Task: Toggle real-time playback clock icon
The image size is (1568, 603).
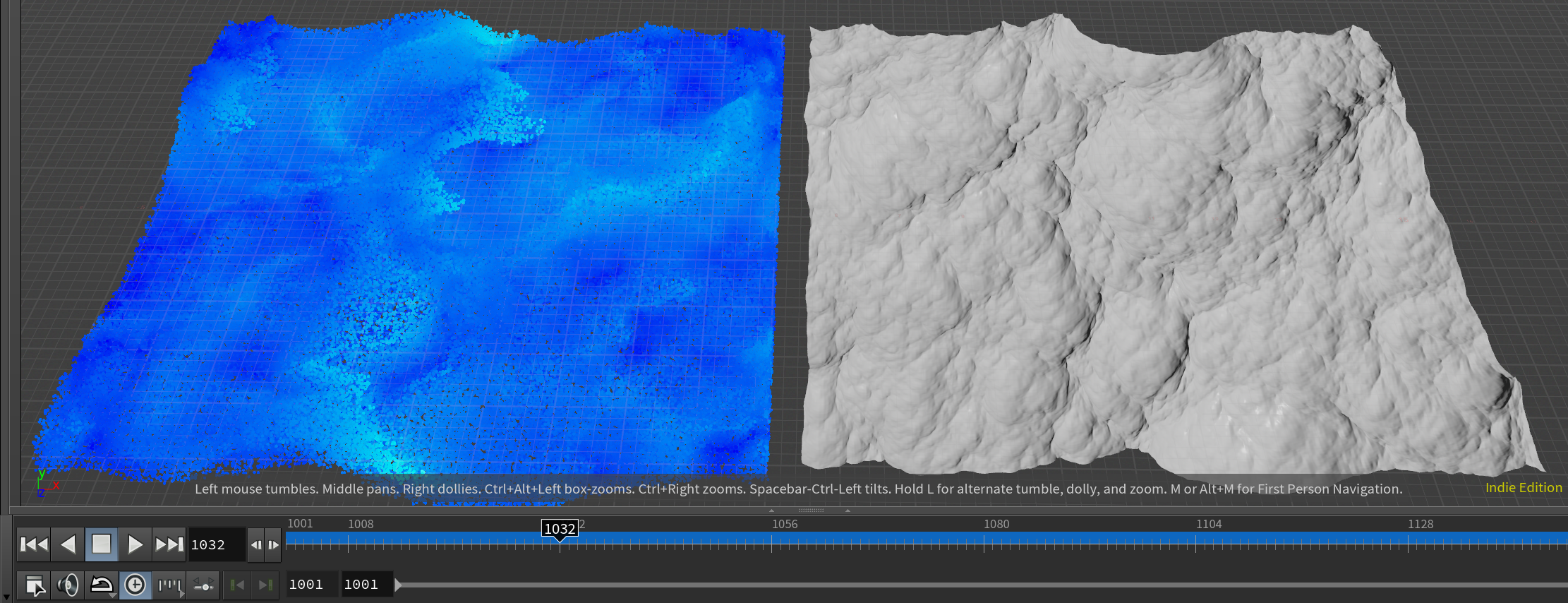Action: [x=135, y=585]
